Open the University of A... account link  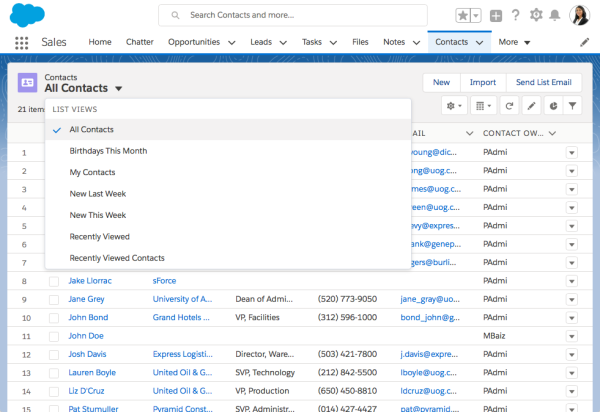tap(182, 300)
